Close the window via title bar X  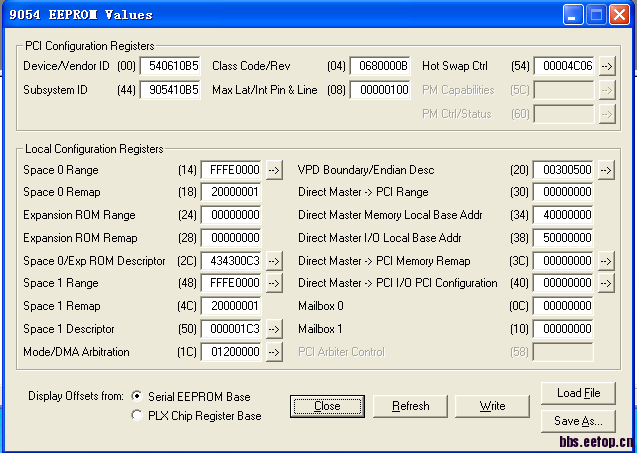point(620,15)
